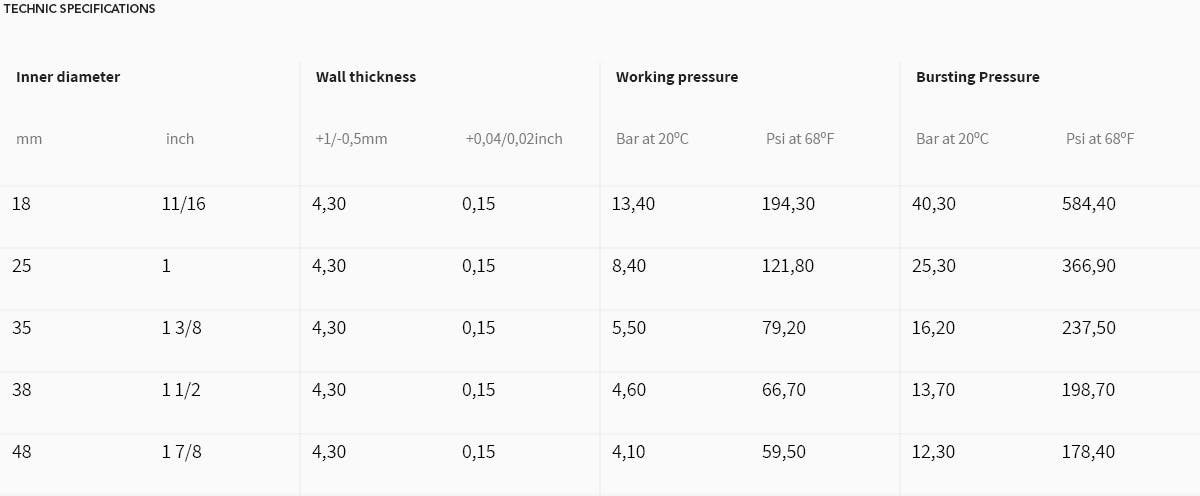Click the +0,04/0,02inch tolerance label

(514, 139)
